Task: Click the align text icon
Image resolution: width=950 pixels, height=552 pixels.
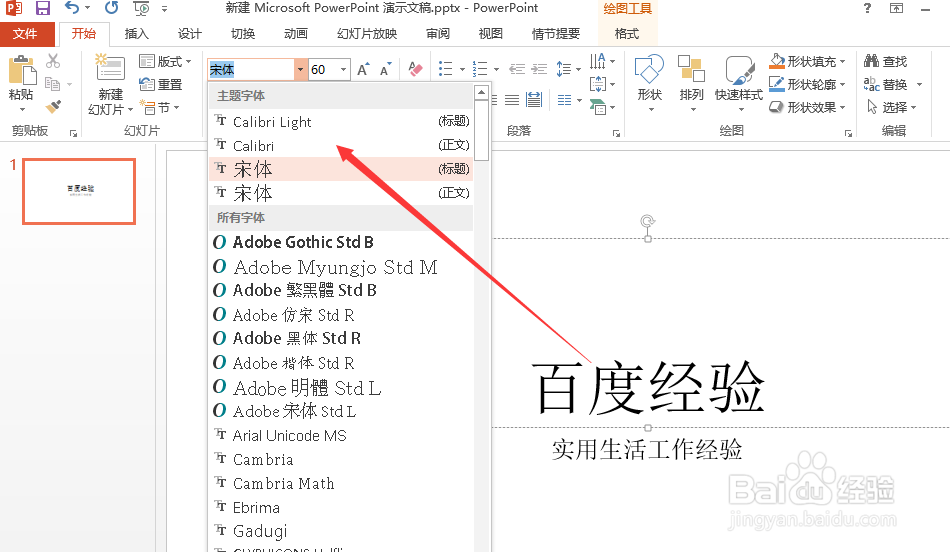Action: pos(598,84)
